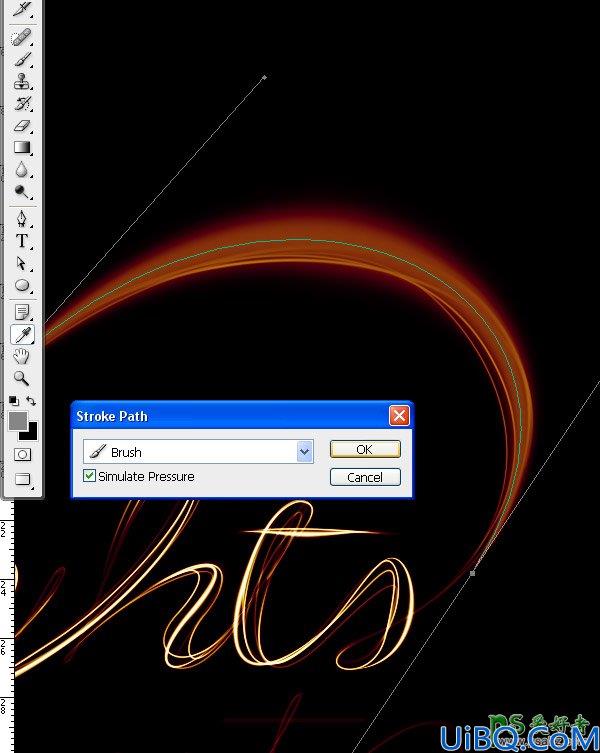Reset default foreground and background colors
This screenshot has height=753, width=600.
[x=14, y=400]
